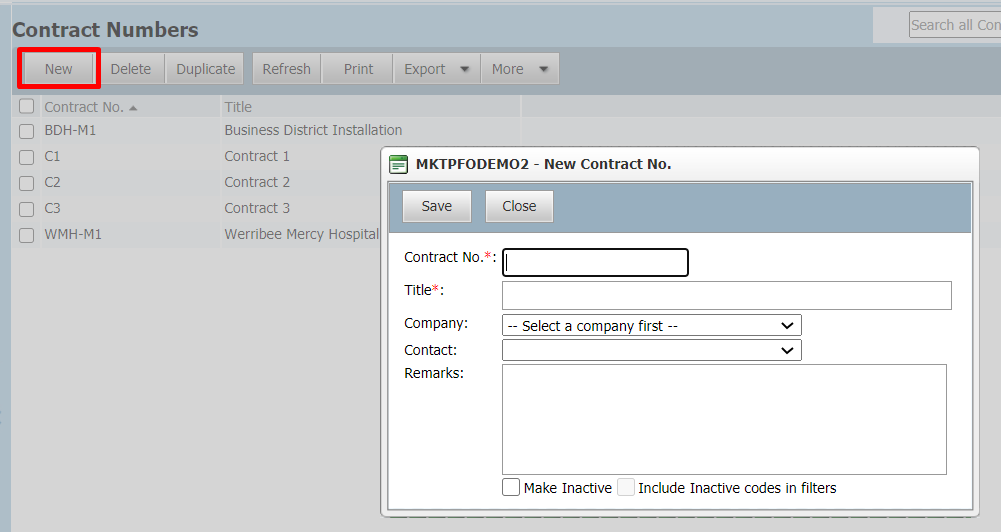
Task: Click inside the Remarks text area
Action: [x=724, y=419]
